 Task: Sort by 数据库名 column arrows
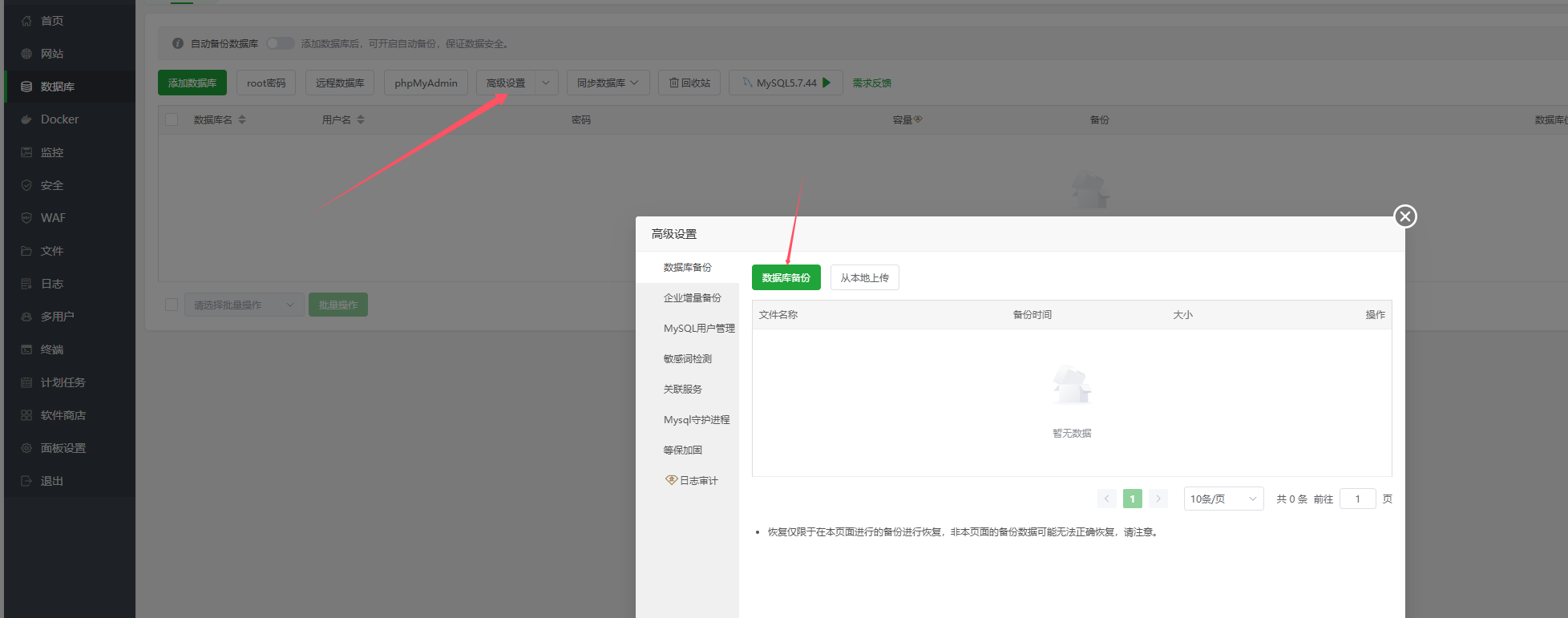click(x=242, y=119)
